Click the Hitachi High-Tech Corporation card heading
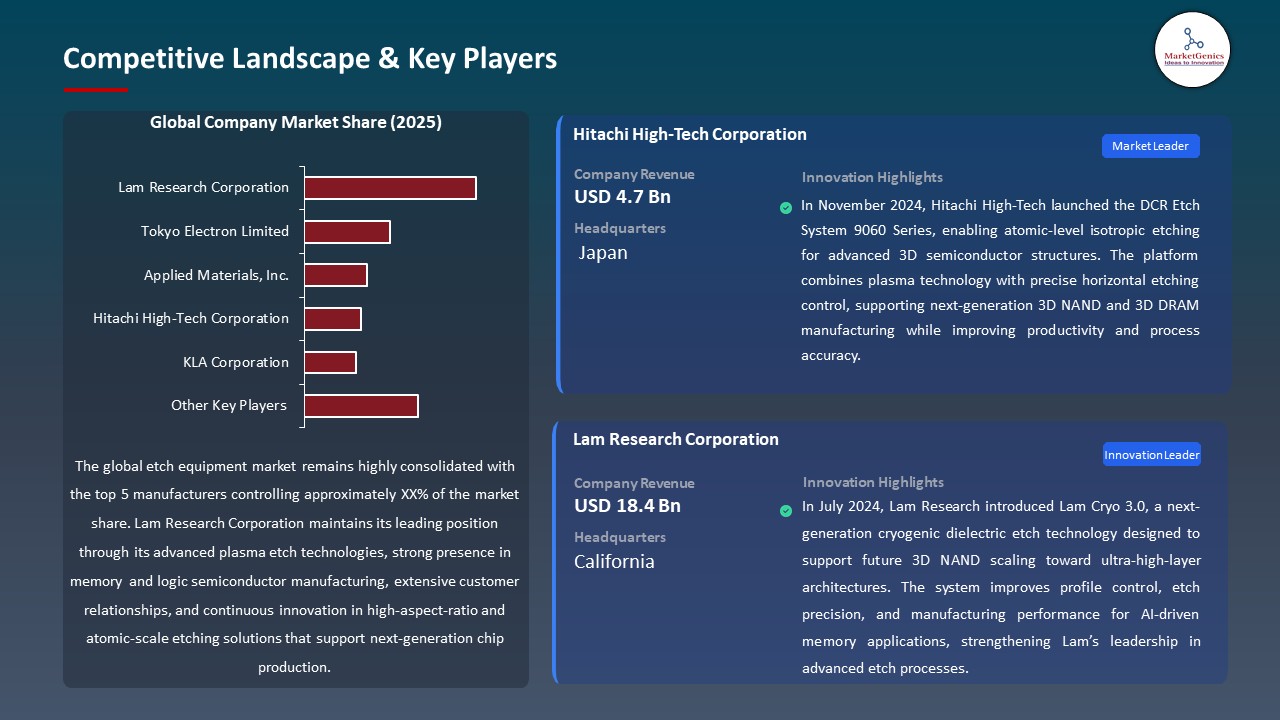This screenshot has height=720, width=1280. pos(690,134)
